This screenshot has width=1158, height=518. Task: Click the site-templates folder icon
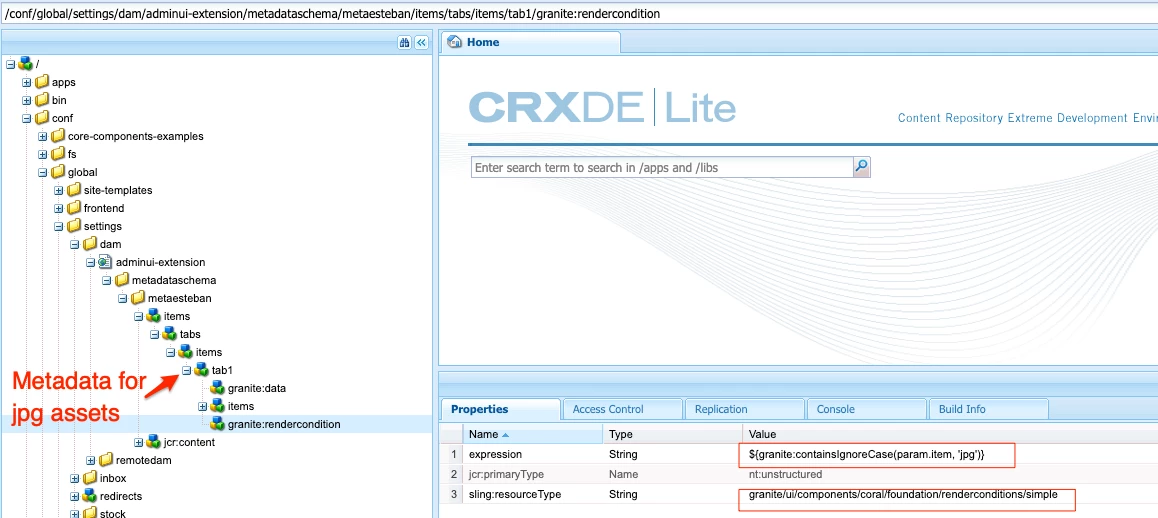coord(75,190)
